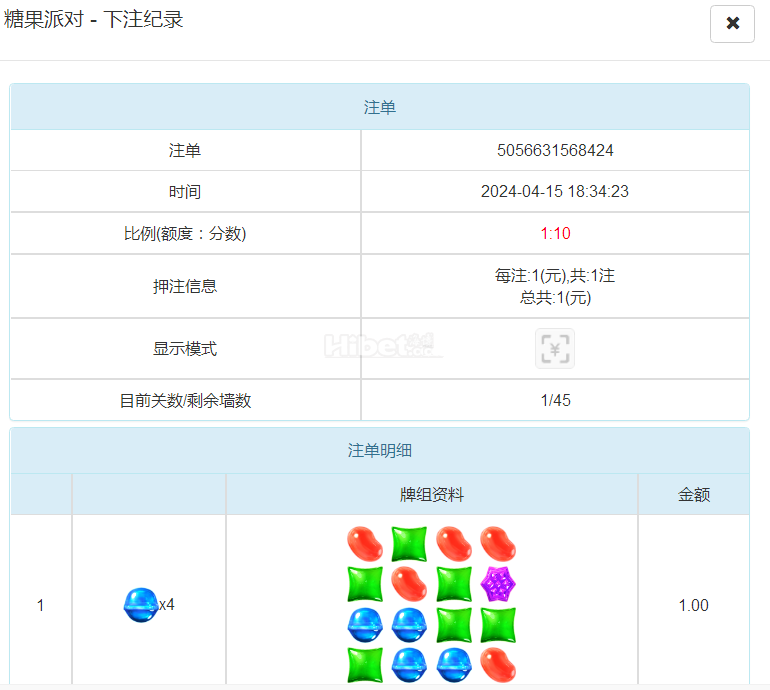Click the last green candy in the third row

(x=498, y=625)
